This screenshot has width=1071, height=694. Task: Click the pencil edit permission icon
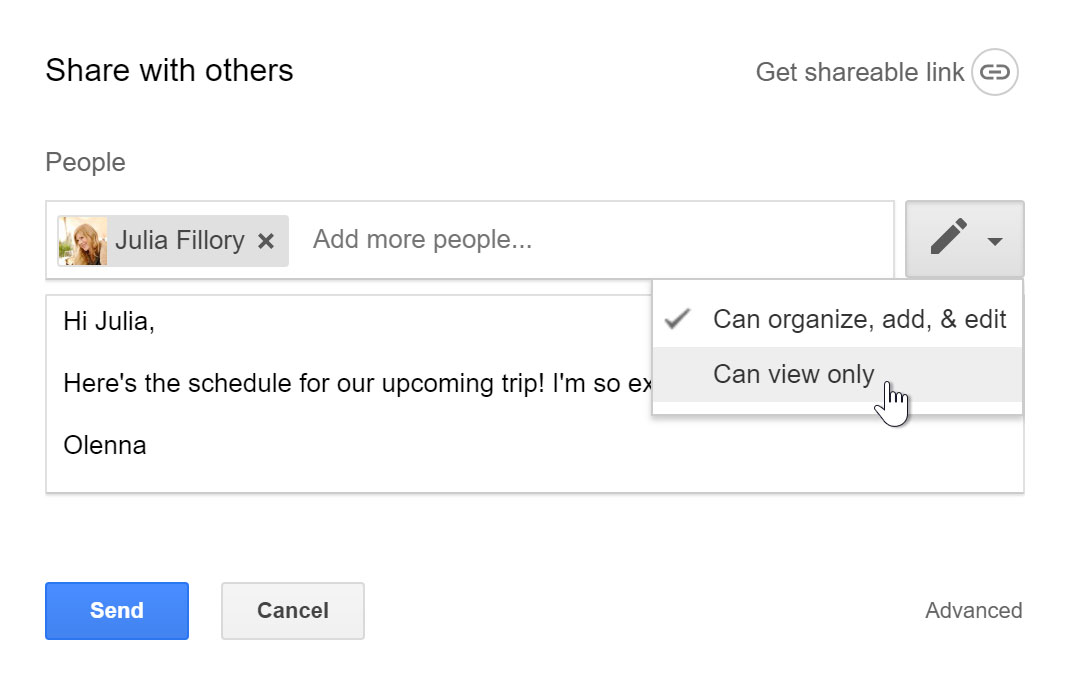point(948,238)
